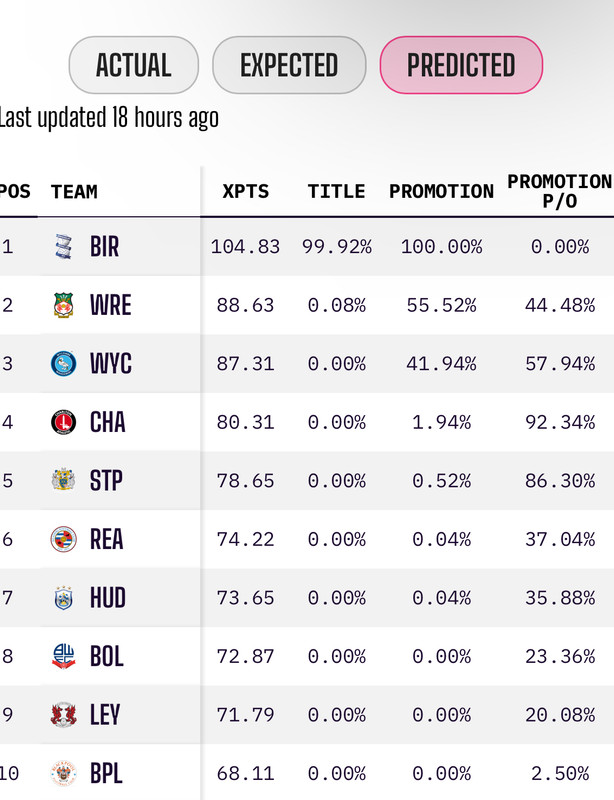614x800 pixels.
Task: Select the Huddersfield crest icon
Action: coord(64,598)
